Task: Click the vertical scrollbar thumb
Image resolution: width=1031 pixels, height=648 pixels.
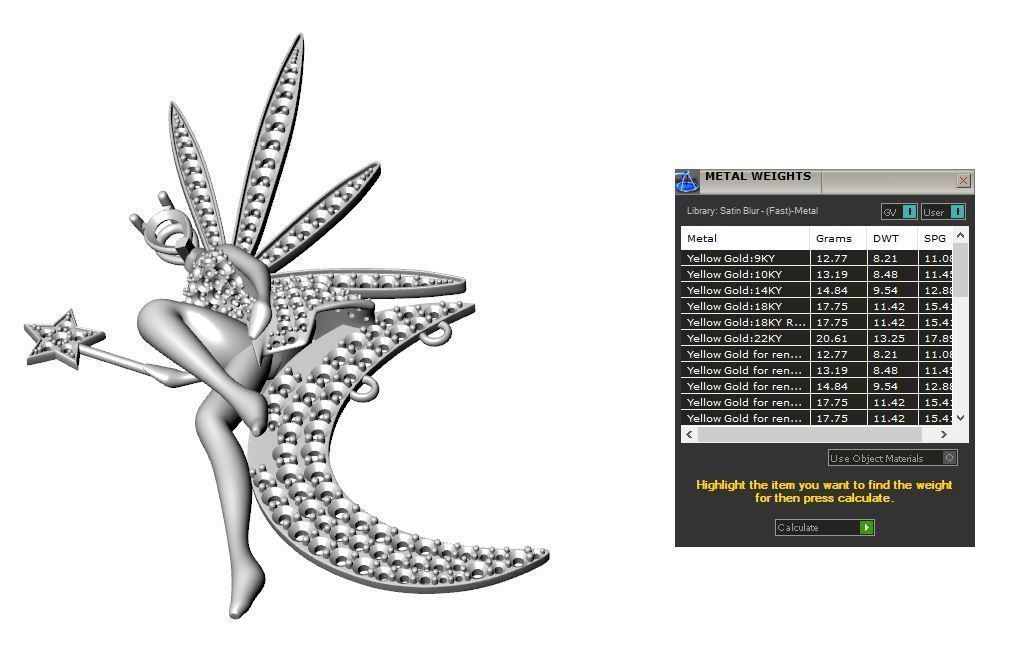Action: pos(961,270)
